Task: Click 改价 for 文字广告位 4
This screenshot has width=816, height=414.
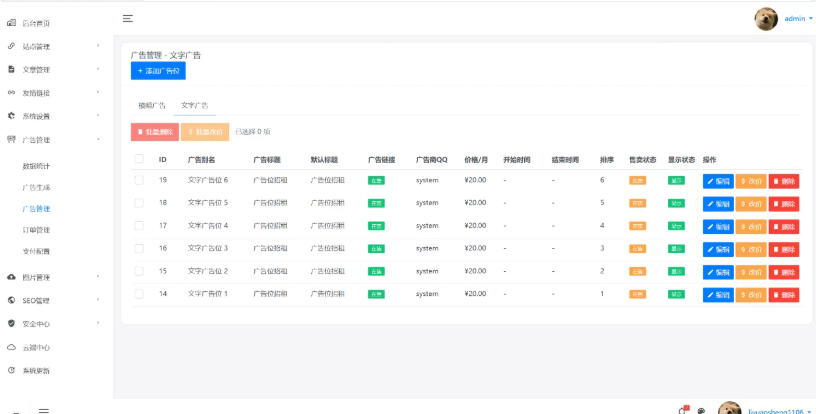Action: coord(751,227)
